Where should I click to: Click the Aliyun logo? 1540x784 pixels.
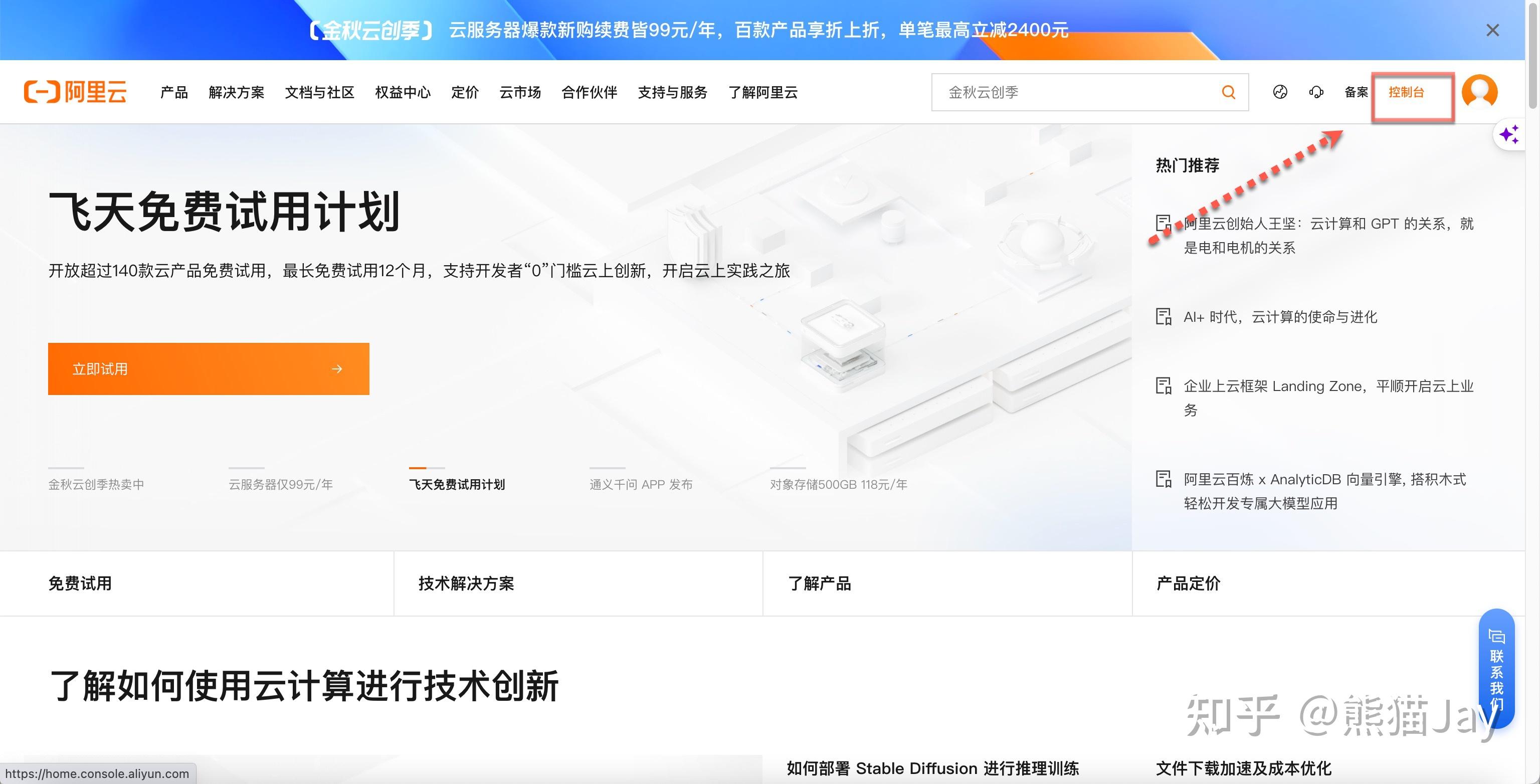75,92
